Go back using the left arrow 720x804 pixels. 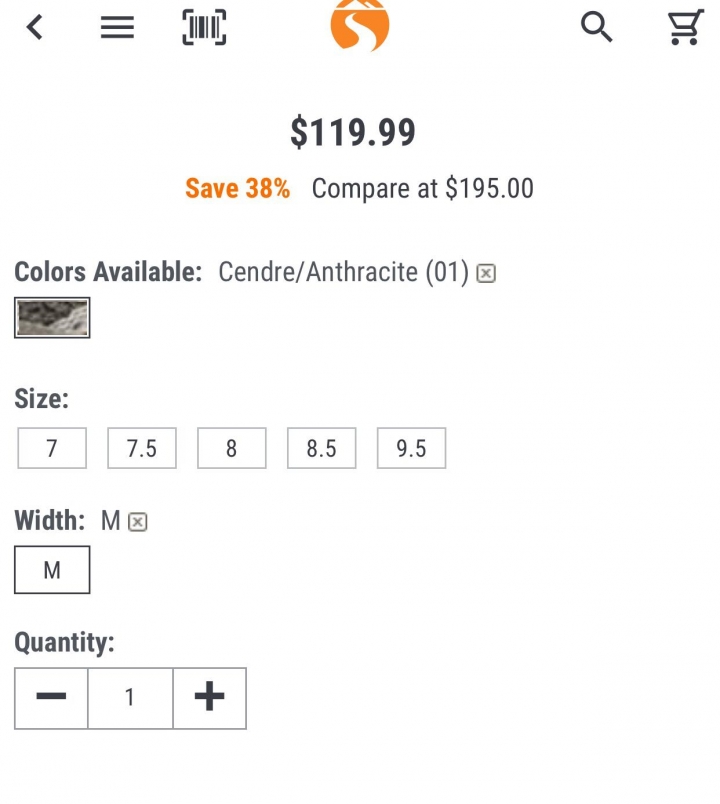35,27
